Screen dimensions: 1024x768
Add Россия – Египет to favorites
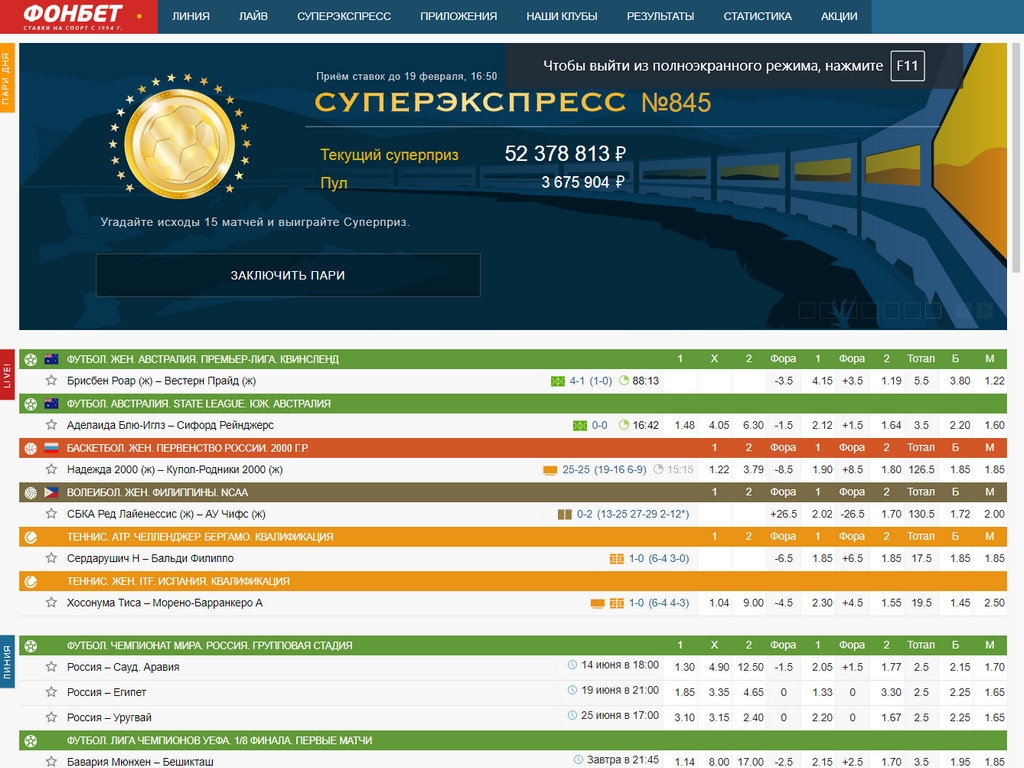point(51,692)
